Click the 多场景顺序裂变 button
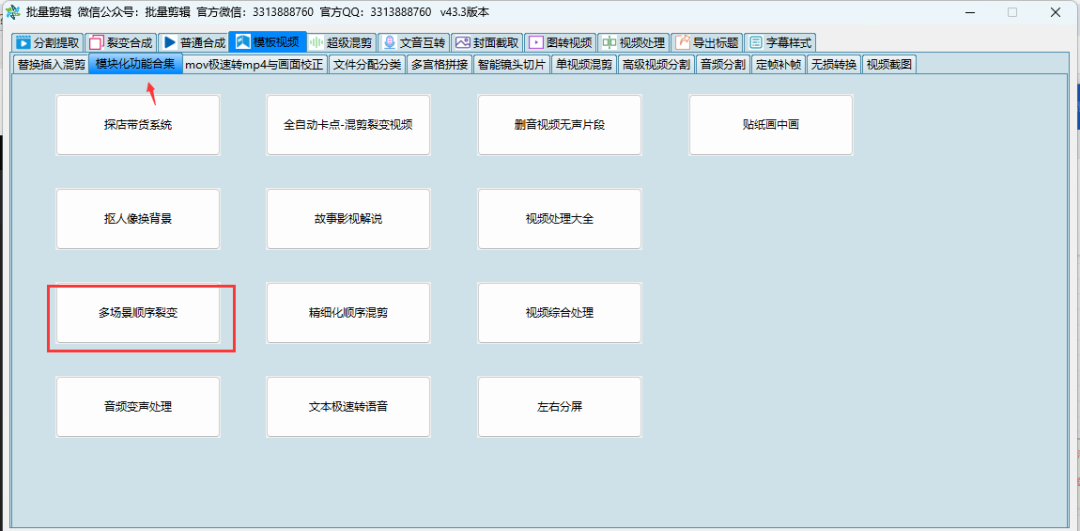The height and width of the screenshot is (531, 1080). tap(138, 313)
